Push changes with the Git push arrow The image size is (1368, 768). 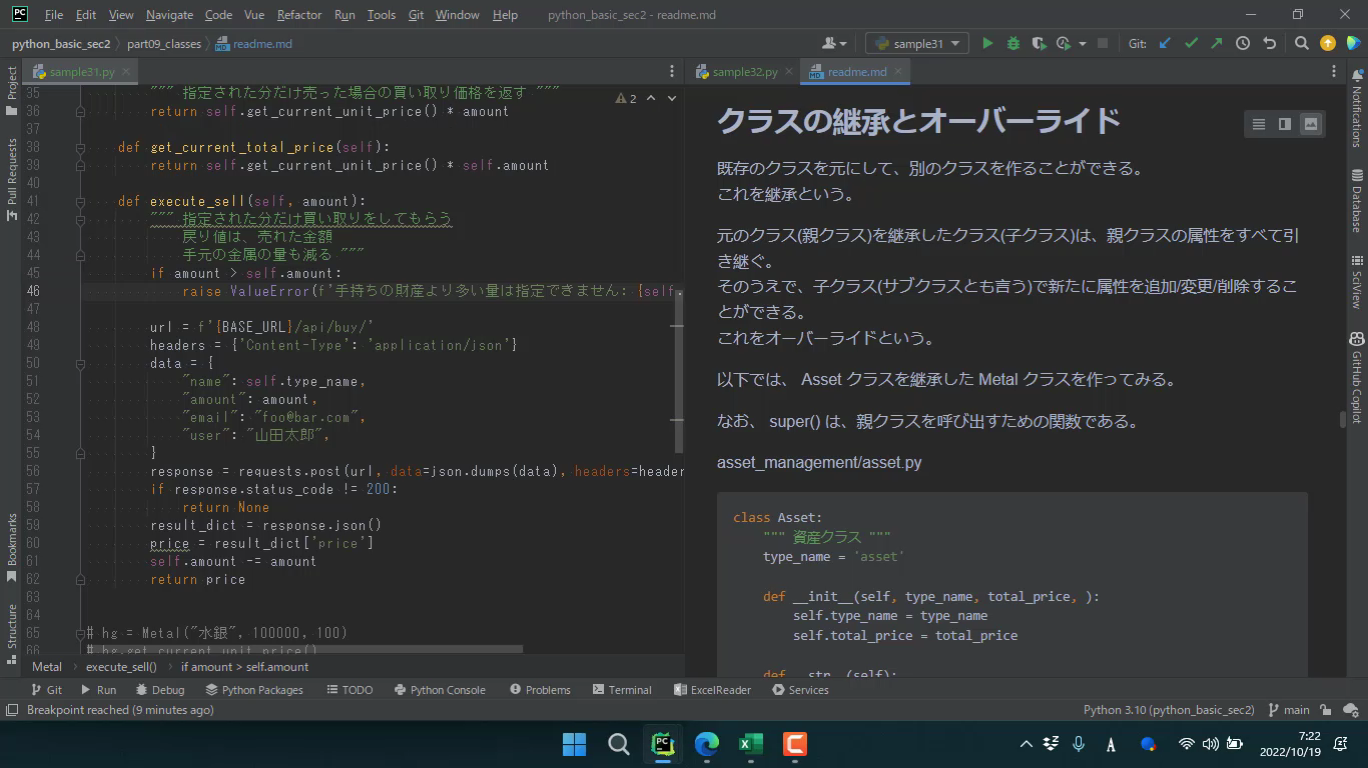[1216, 43]
